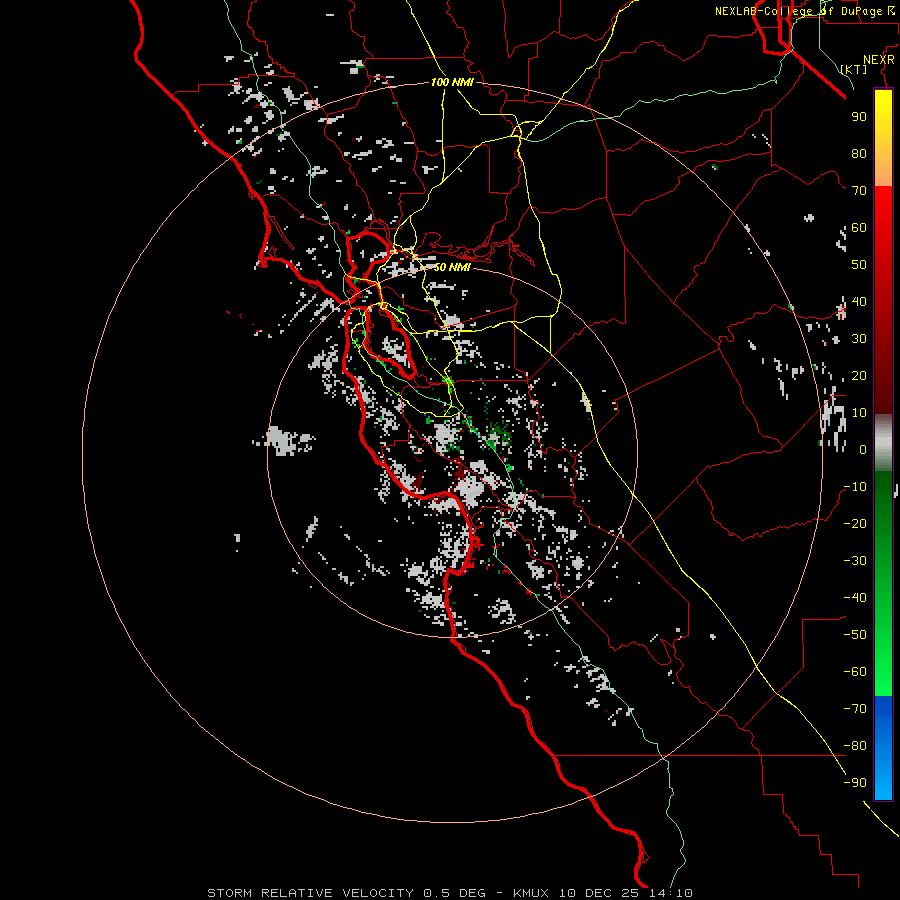The image size is (900, 900).
Task: Click the positive 20 scale value
Action: (x=859, y=375)
